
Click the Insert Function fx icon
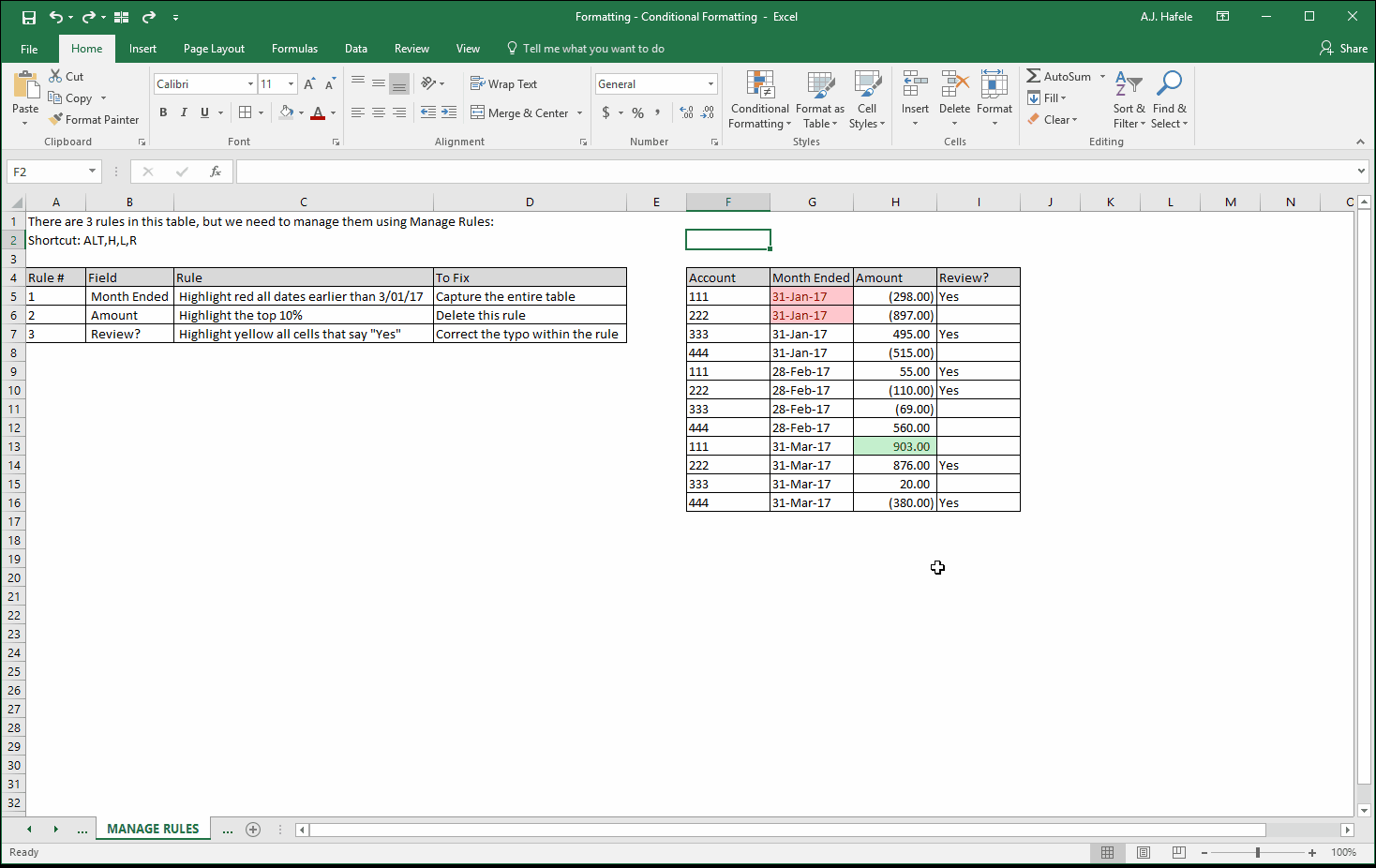point(216,172)
